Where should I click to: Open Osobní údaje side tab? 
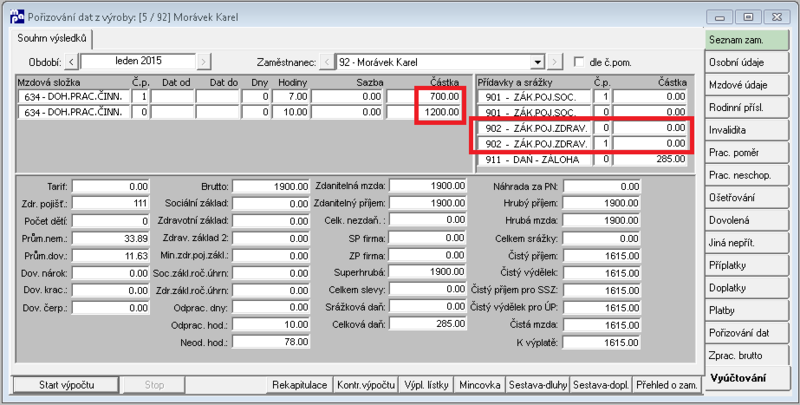(x=746, y=62)
